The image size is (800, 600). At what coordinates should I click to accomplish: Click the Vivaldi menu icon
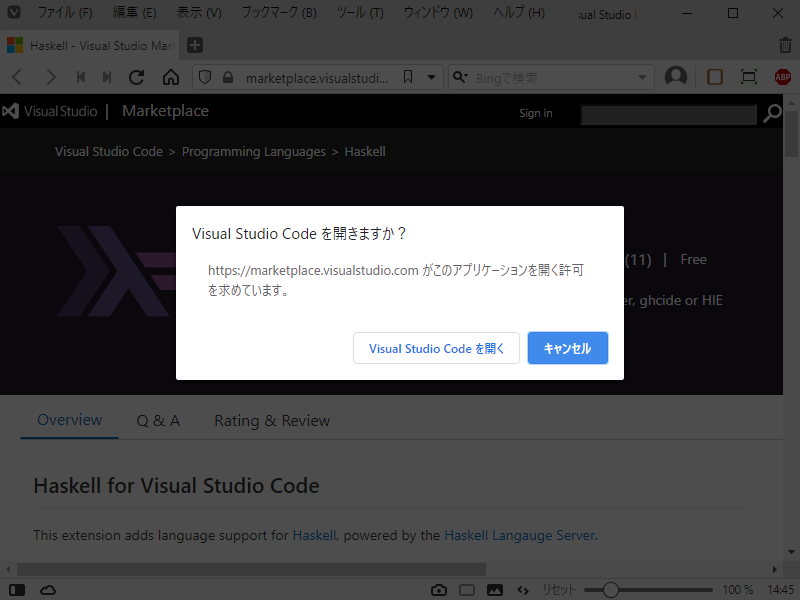click(x=14, y=13)
